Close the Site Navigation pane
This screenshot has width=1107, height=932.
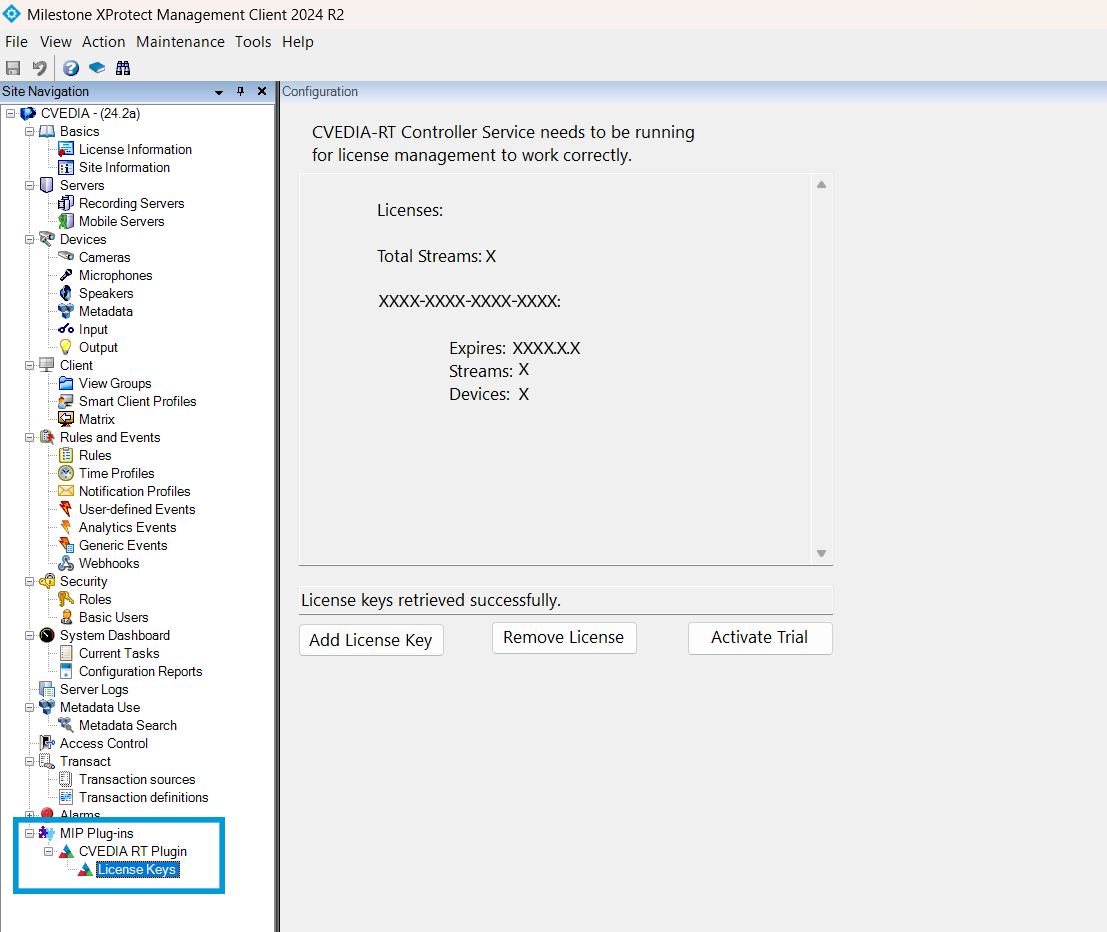[262, 91]
